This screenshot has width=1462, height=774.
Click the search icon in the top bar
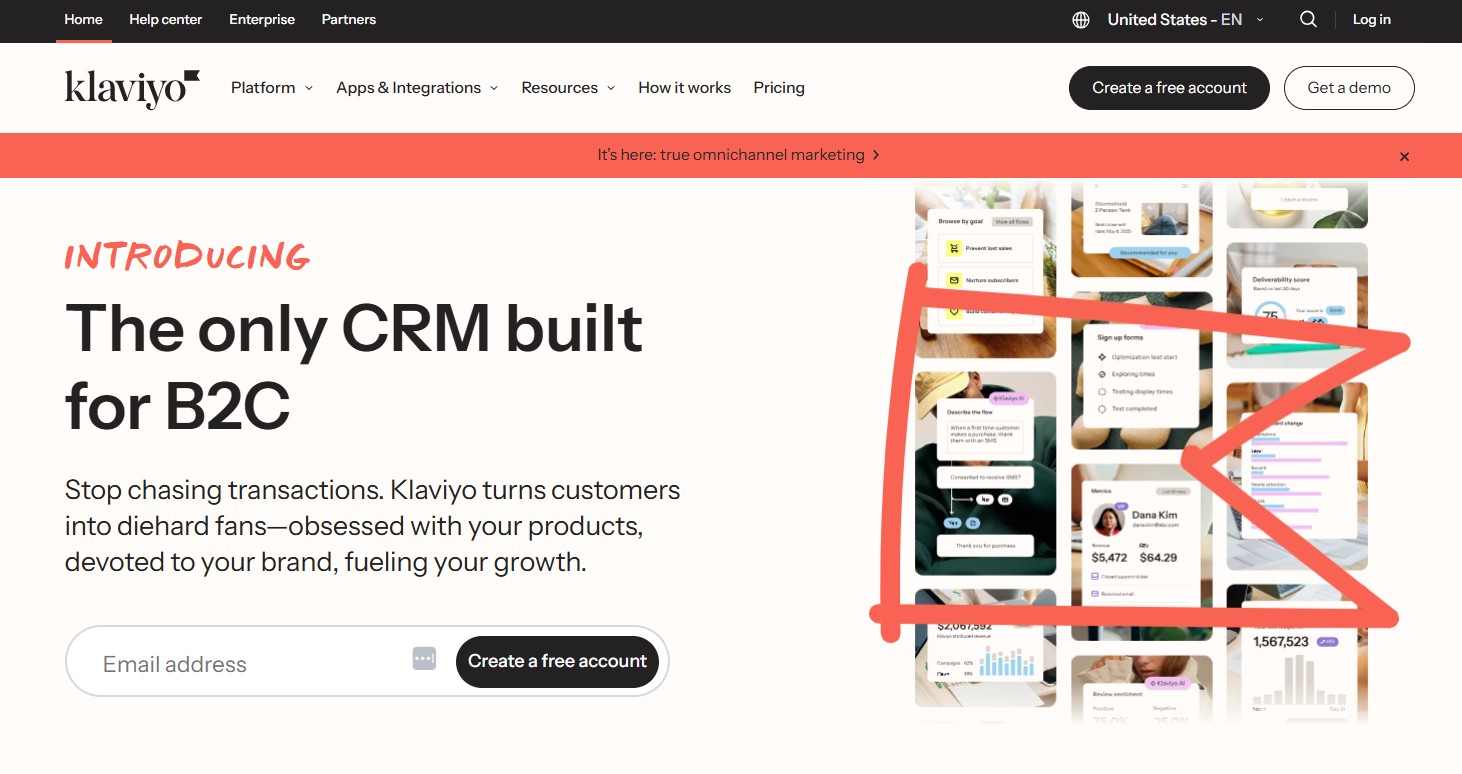click(1308, 19)
